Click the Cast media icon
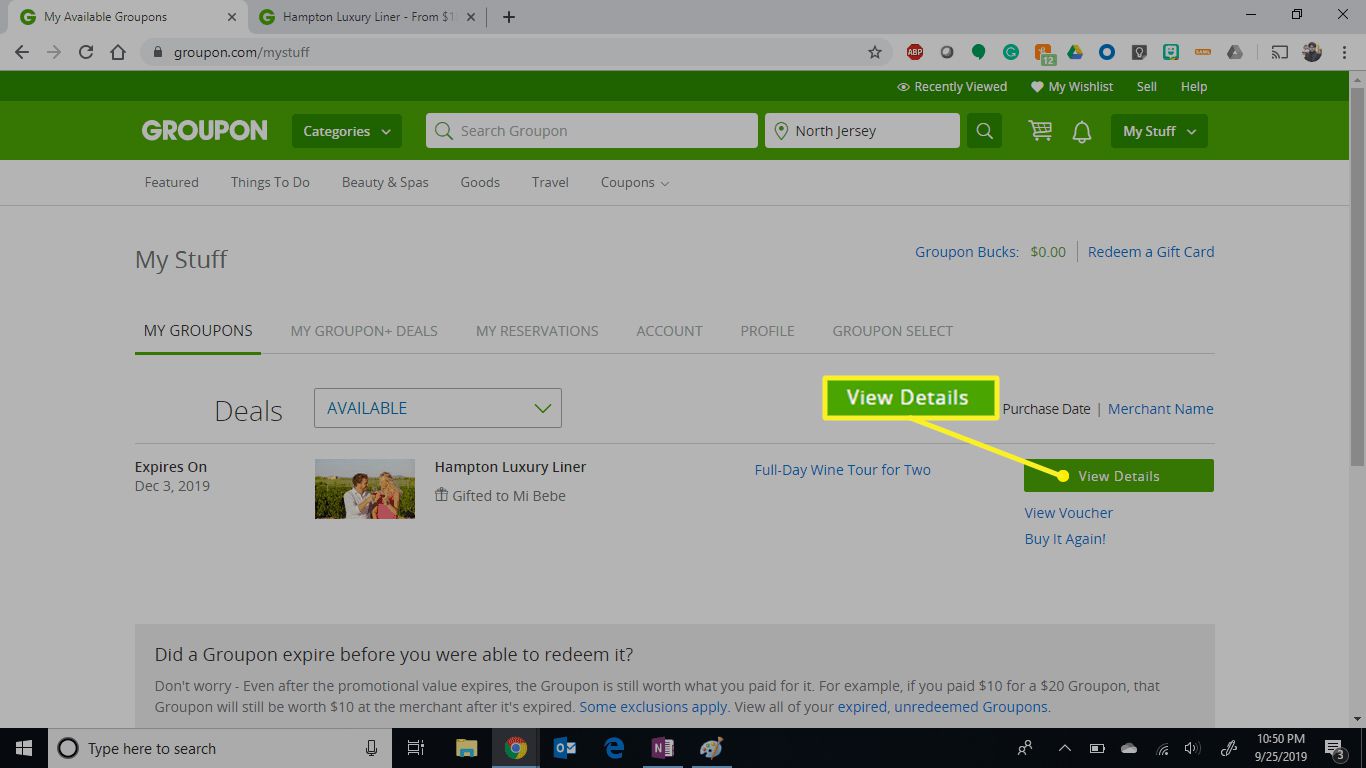1366x768 pixels. 1280,52
